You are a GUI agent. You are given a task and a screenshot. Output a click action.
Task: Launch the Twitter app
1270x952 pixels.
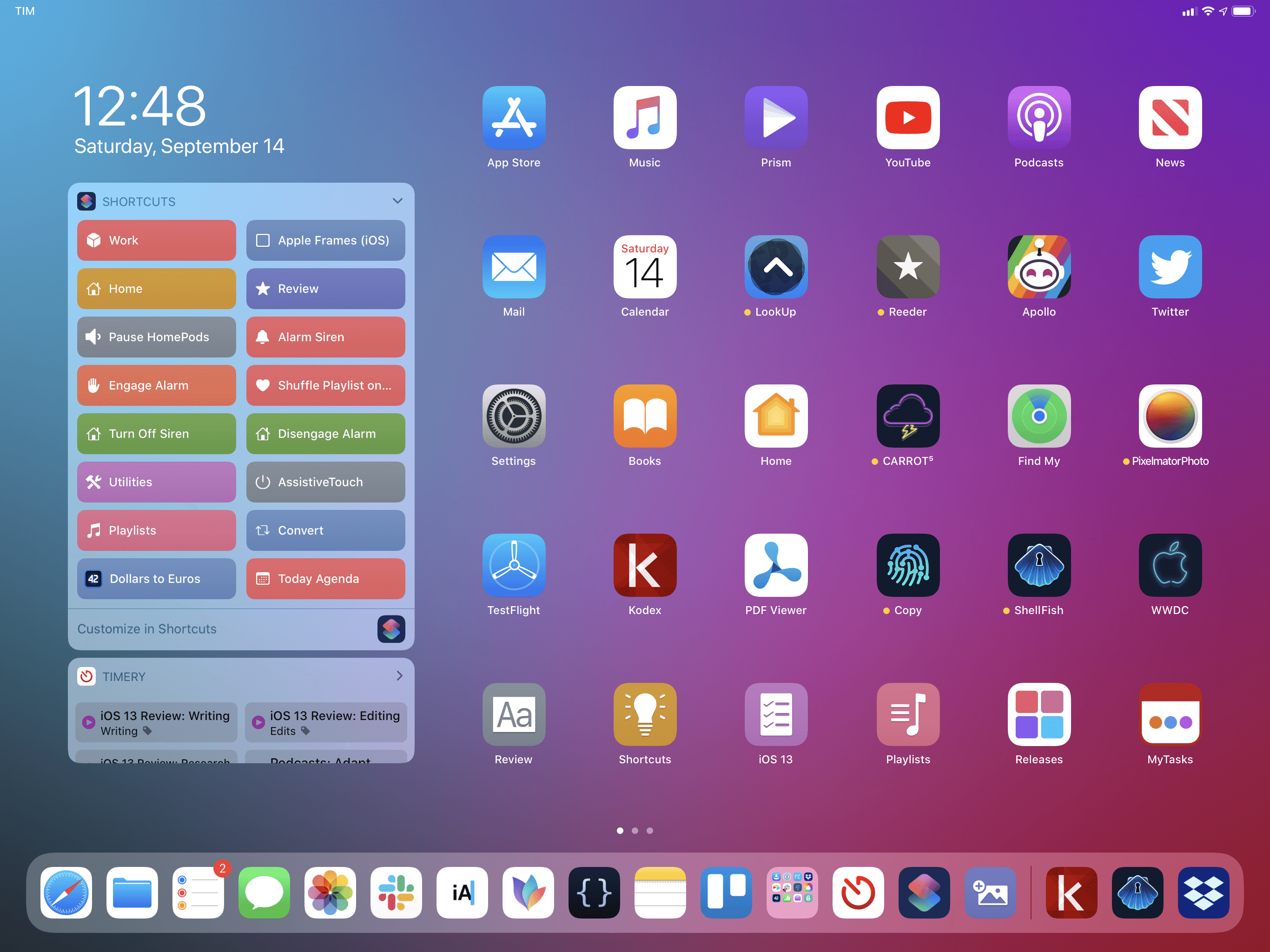pyautogui.click(x=1170, y=267)
